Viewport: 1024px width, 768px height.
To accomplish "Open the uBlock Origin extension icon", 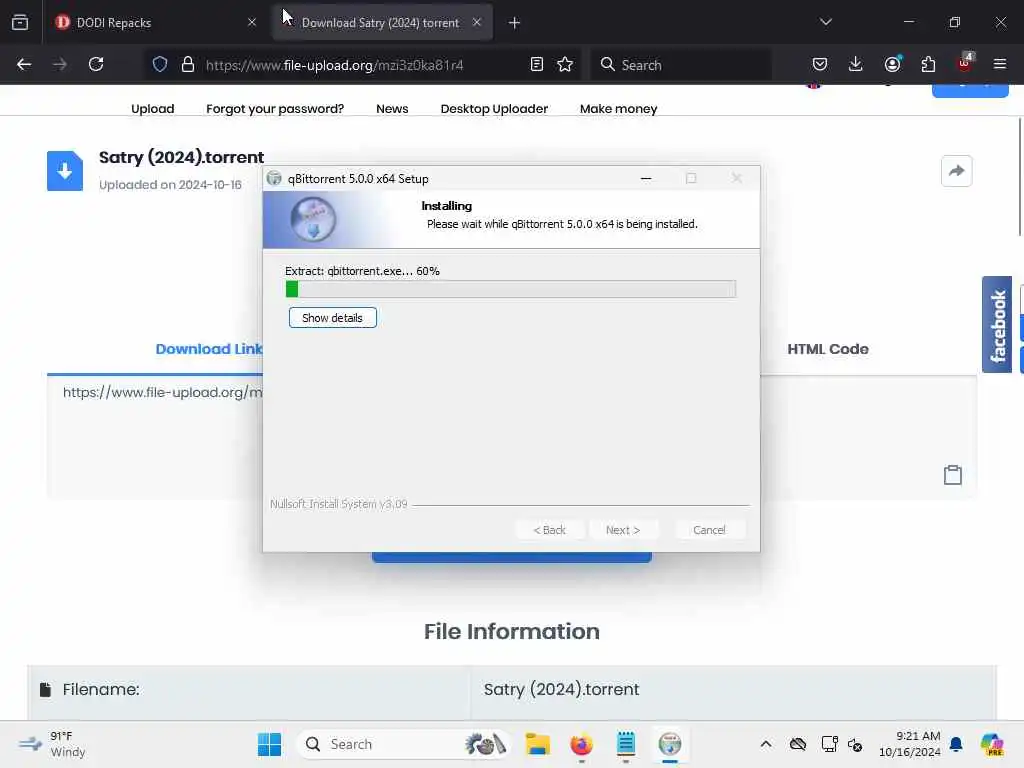I will click(965, 63).
